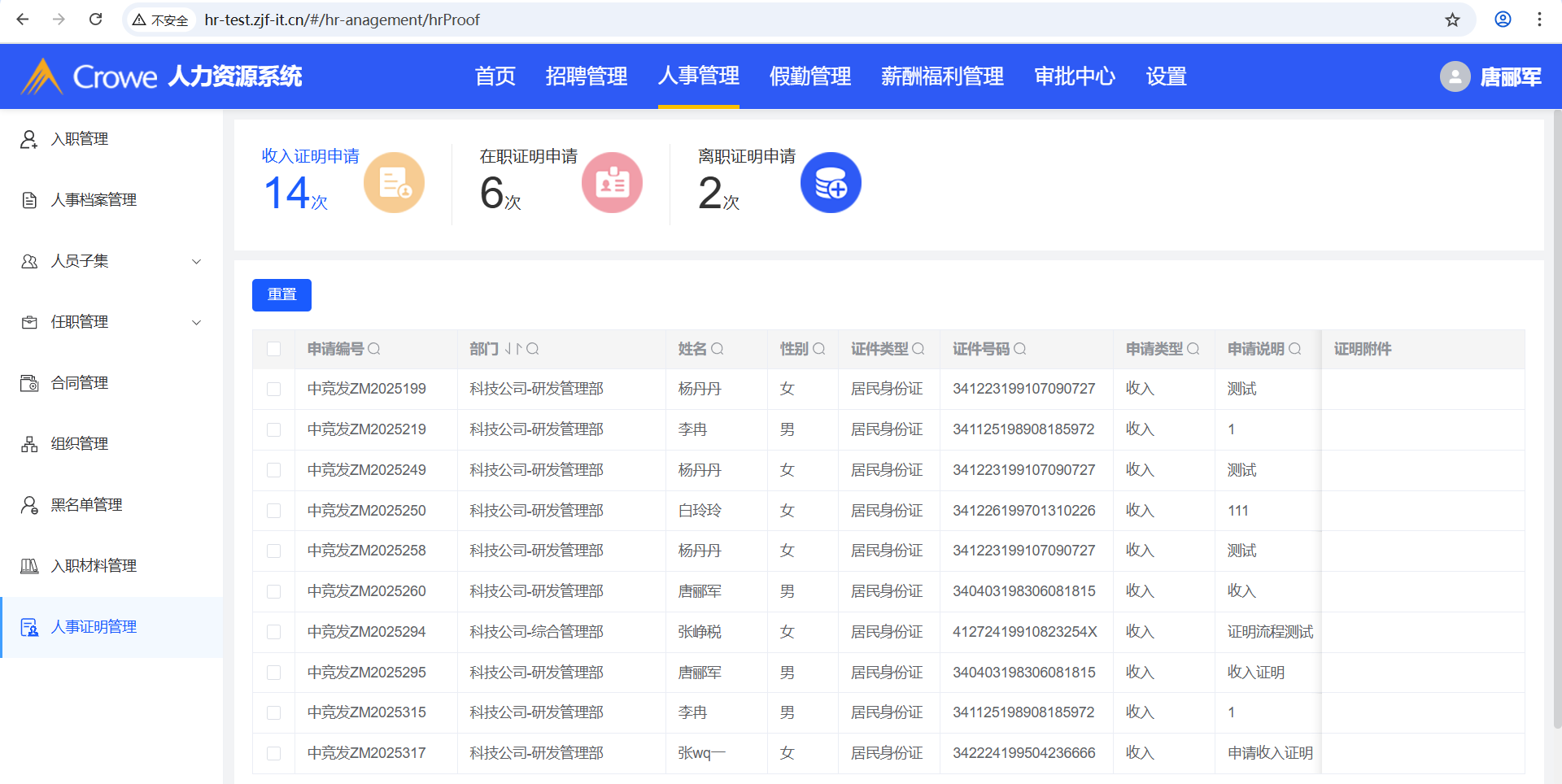Click the blue 离职证明申请 icon
Image resolution: width=1562 pixels, height=784 pixels.
(x=831, y=183)
